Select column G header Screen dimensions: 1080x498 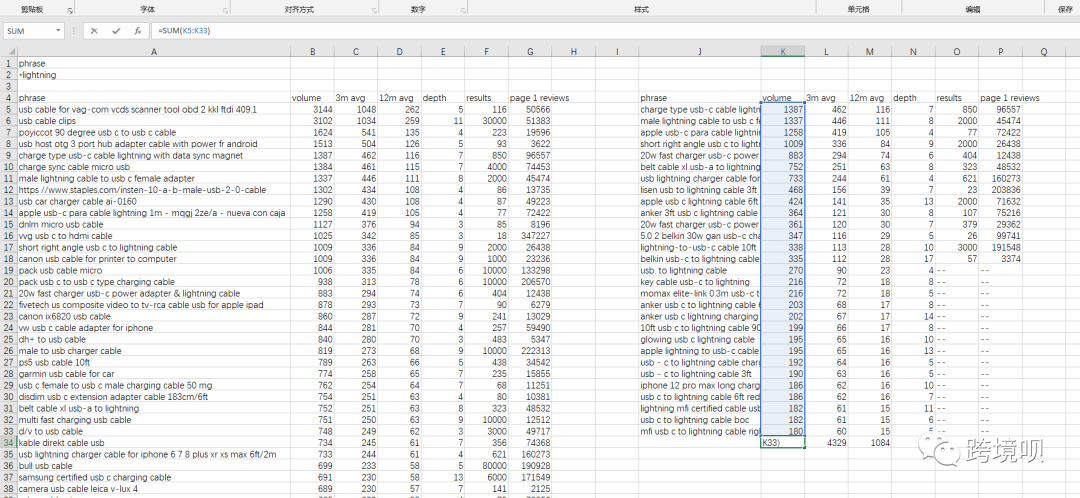(x=530, y=52)
